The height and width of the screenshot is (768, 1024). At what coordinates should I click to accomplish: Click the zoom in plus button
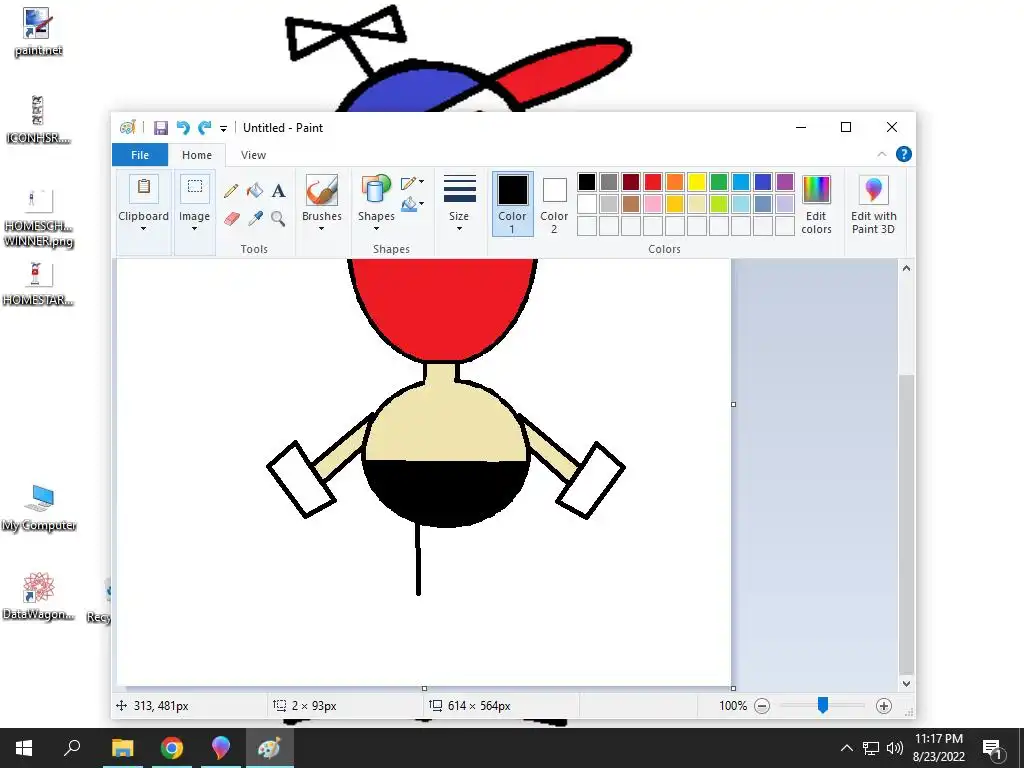(x=884, y=706)
